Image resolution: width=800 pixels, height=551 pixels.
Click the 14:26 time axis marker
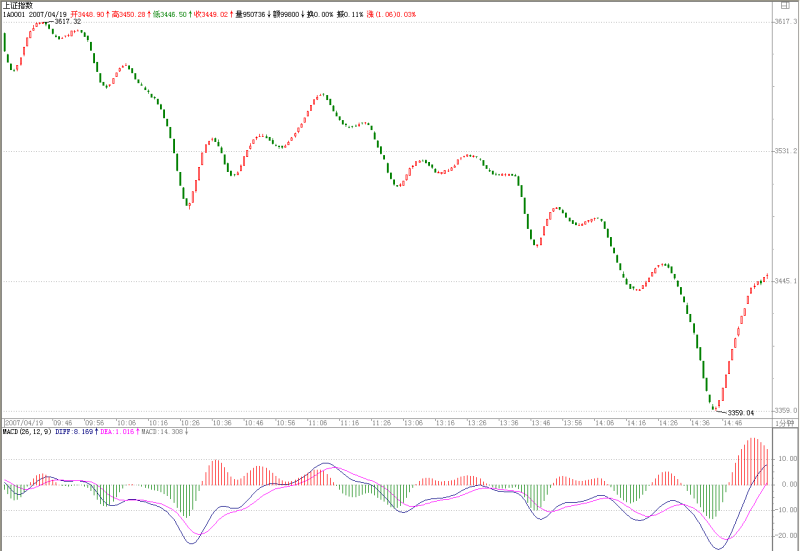click(668, 423)
